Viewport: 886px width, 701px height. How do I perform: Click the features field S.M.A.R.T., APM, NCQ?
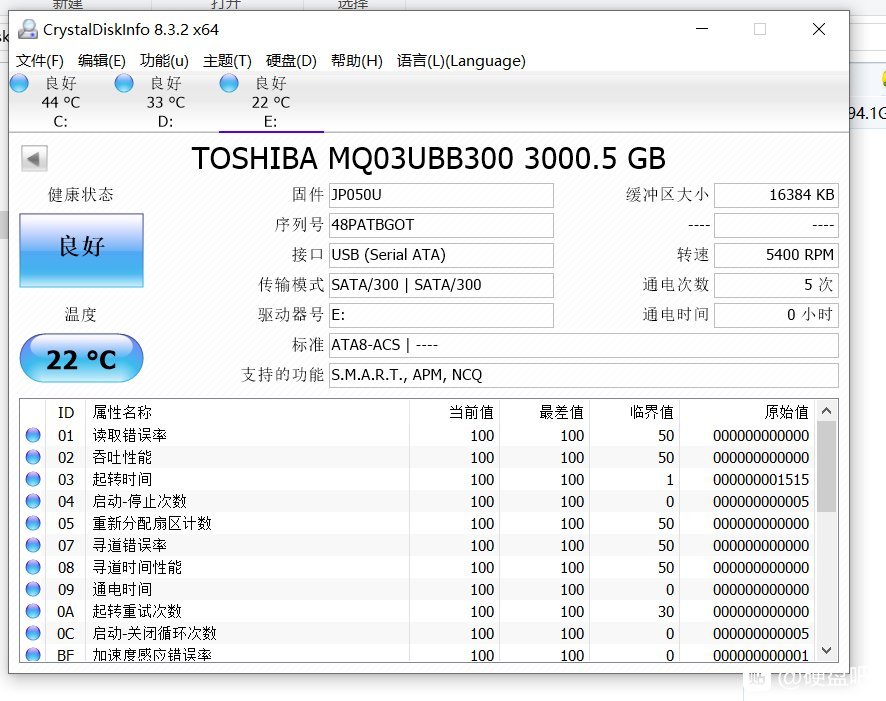tap(584, 375)
